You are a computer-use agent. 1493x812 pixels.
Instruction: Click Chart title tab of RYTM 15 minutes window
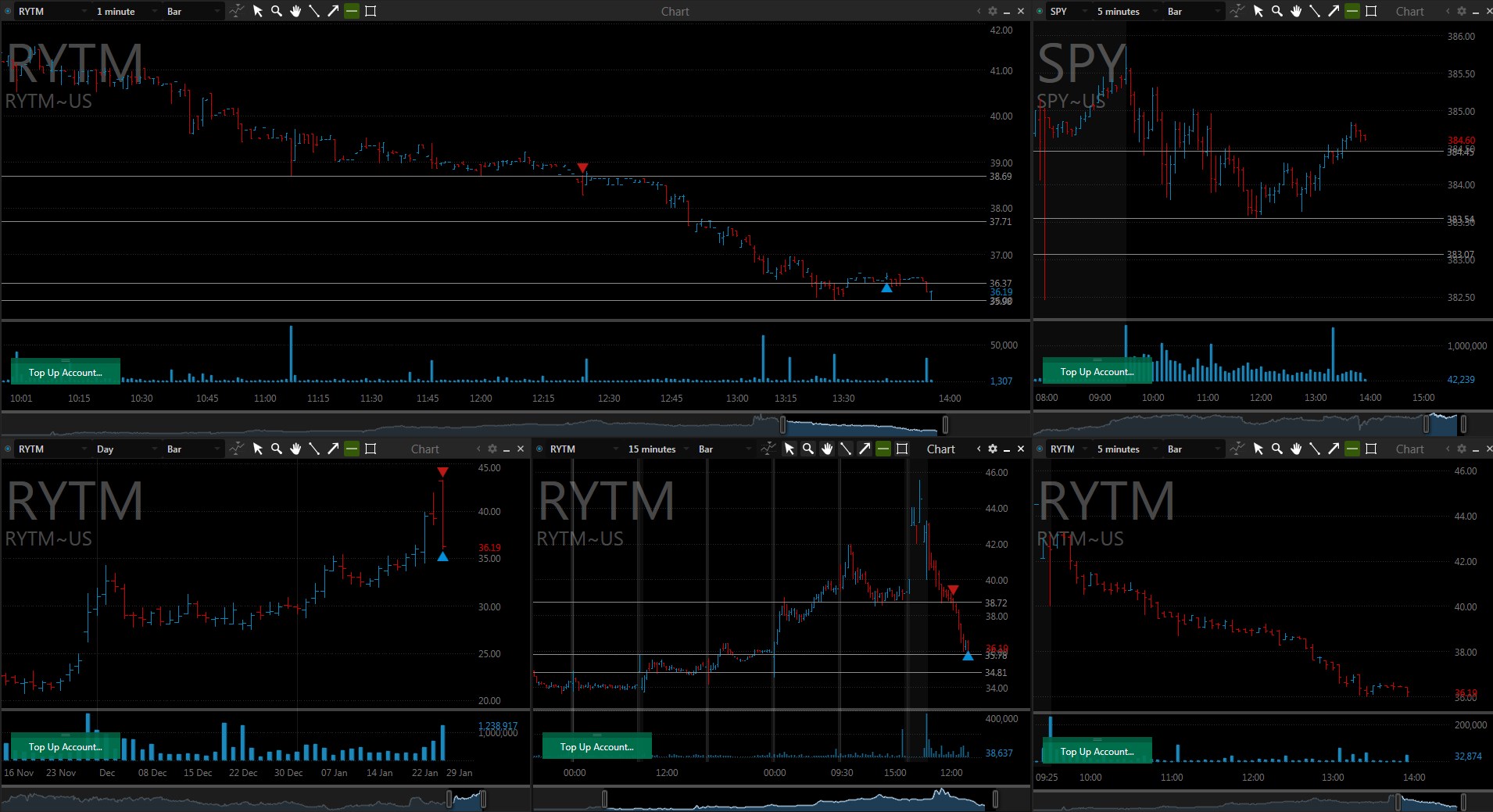tap(941, 449)
